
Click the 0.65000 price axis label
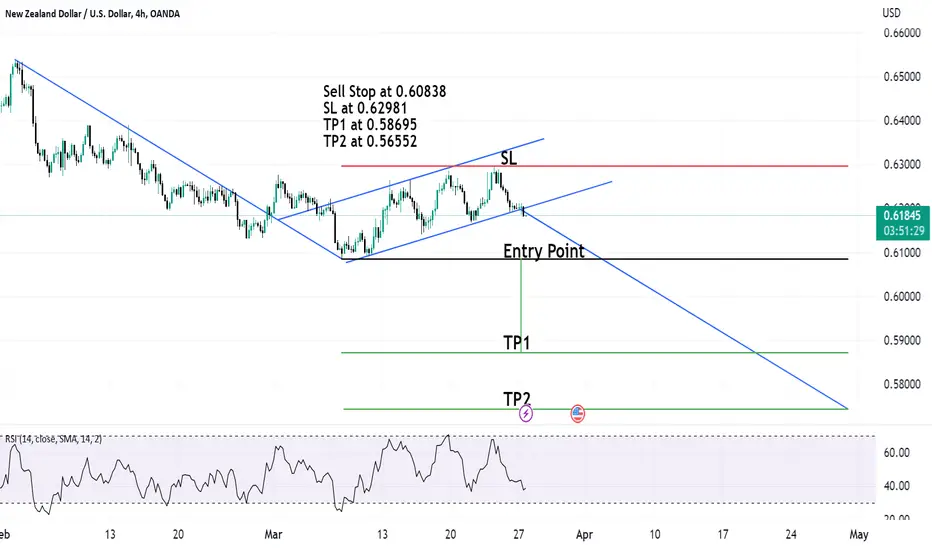[902, 77]
